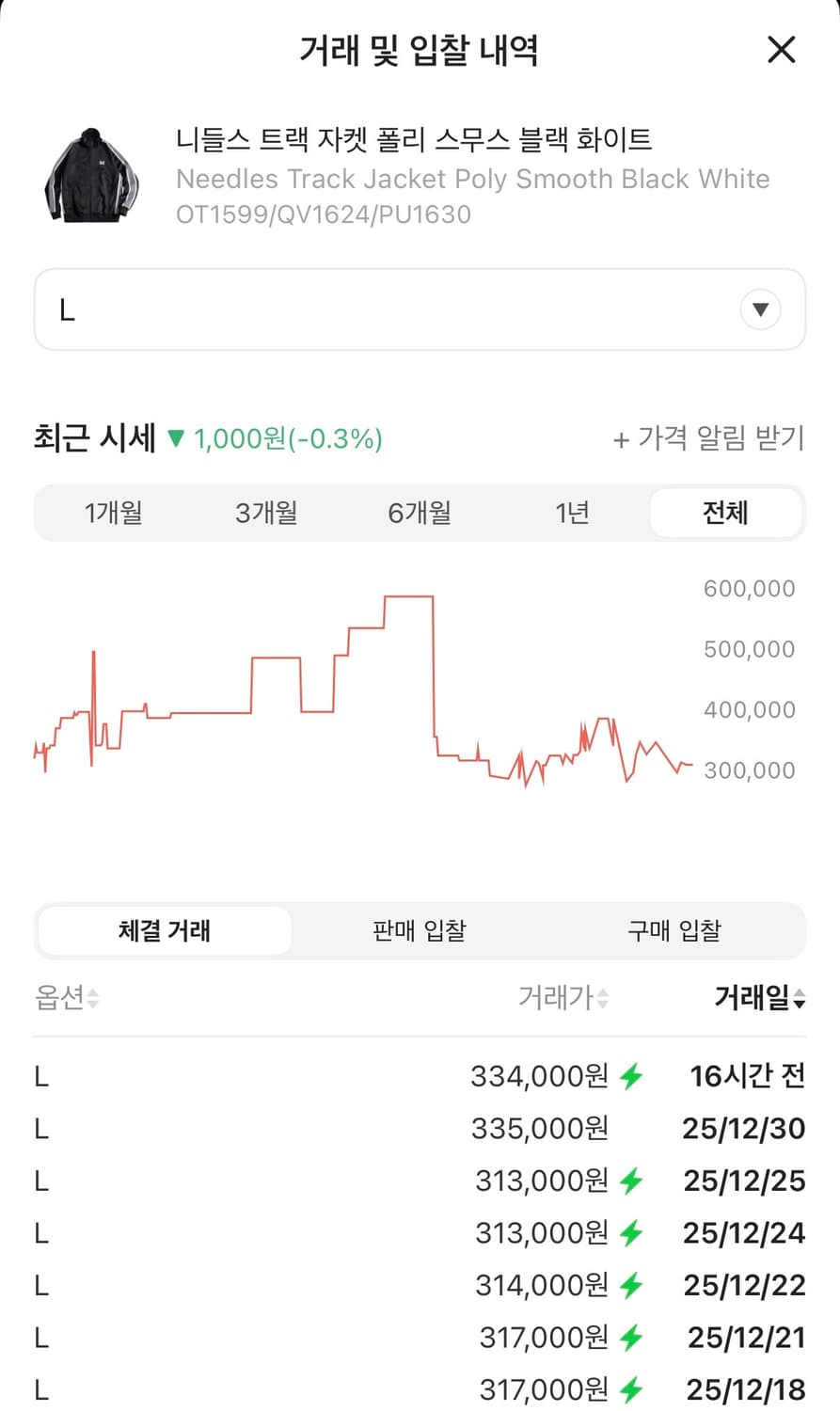840x1411 pixels.
Task: Close the 거래 및 입찰 내역 panel
Action: [781, 50]
